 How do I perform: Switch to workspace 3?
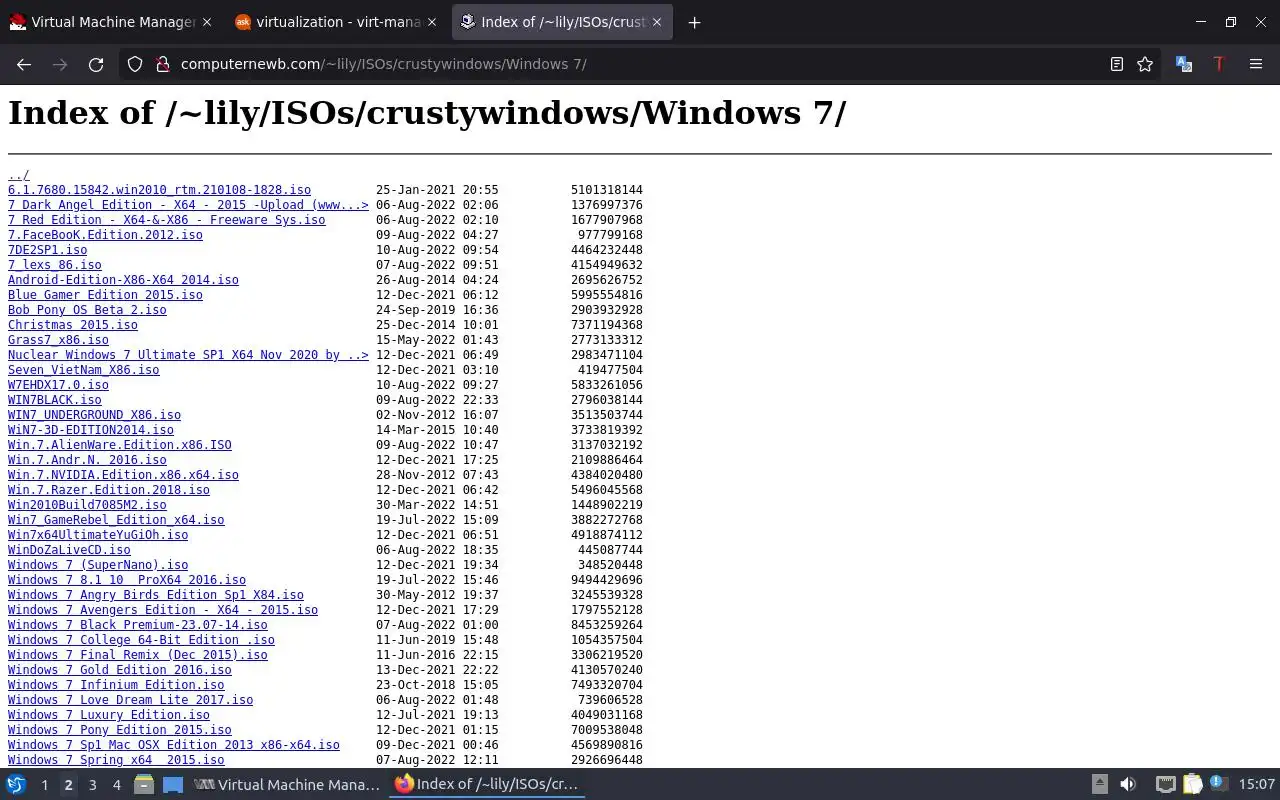click(x=92, y=785)
